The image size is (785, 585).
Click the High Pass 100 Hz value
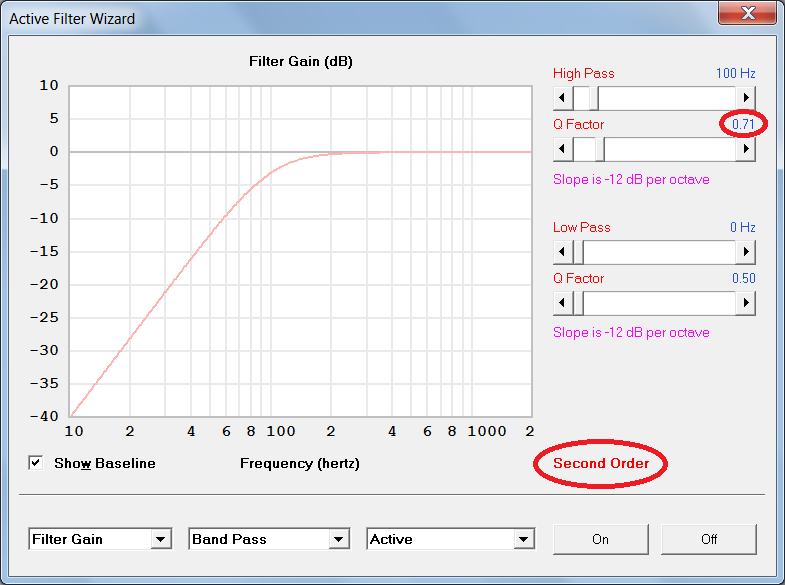tap(735, 74)
